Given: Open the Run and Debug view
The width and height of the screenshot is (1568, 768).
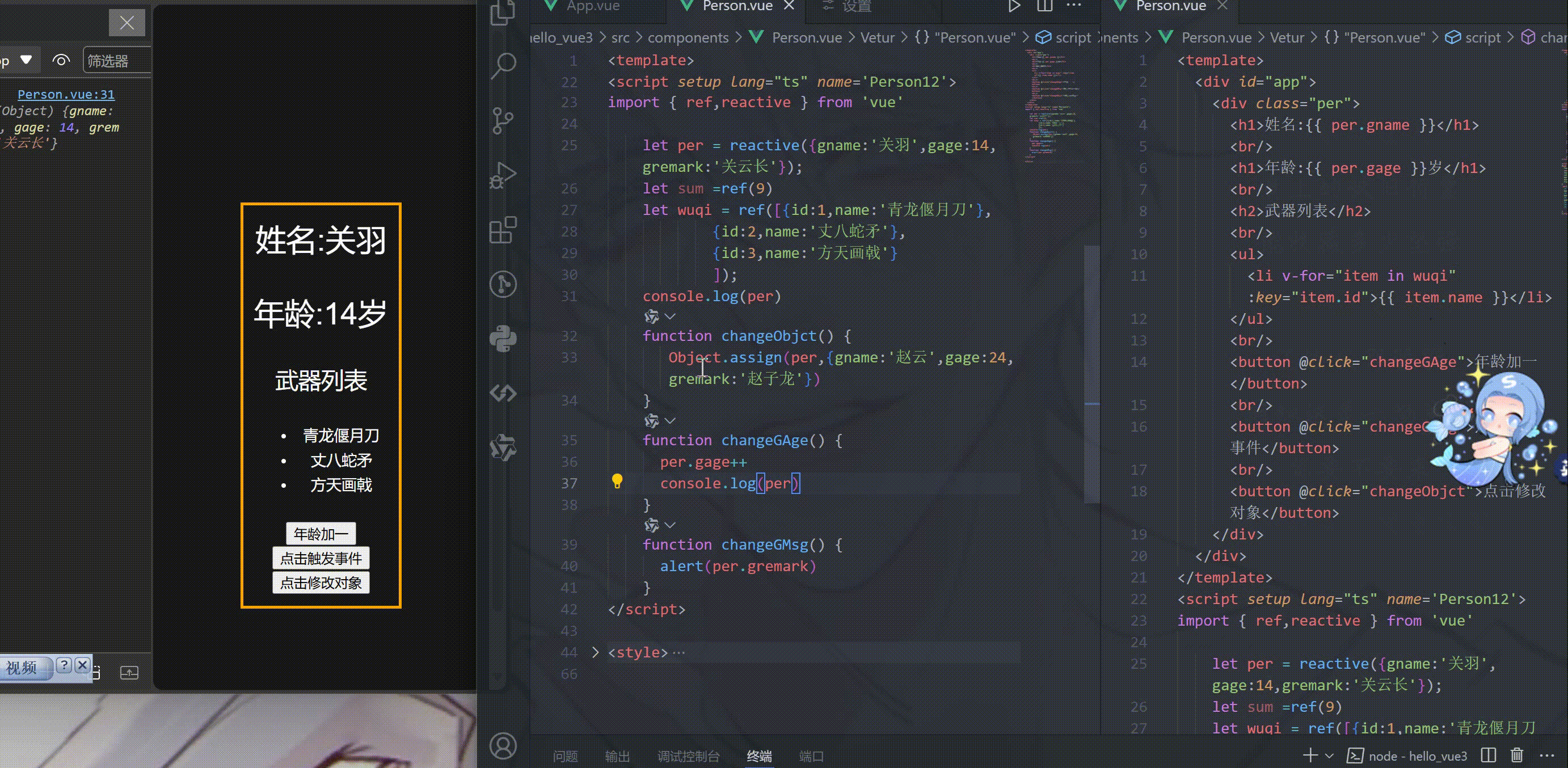Looking at the screenshot, I should [x=503, y=175].
